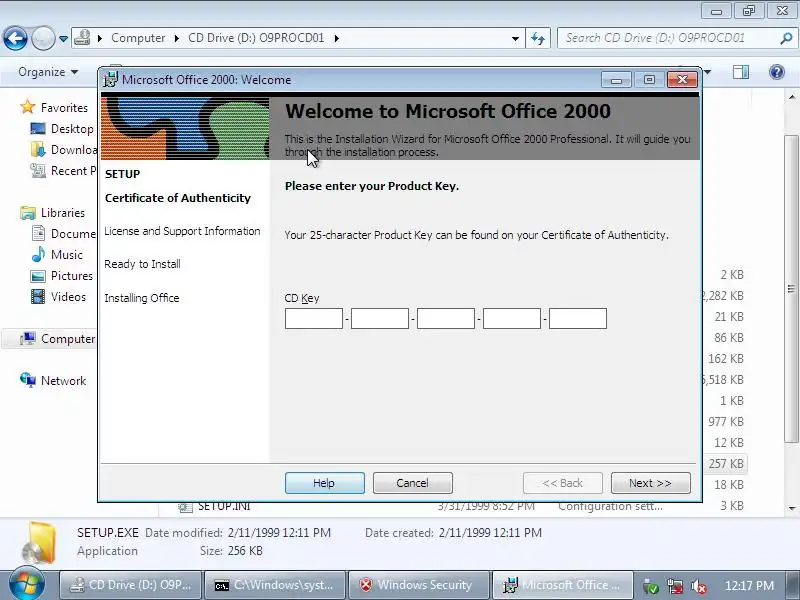Click the Office setup icon in the wizard title bar
This screenshot has height=600, width=800.
click(110, 80)
